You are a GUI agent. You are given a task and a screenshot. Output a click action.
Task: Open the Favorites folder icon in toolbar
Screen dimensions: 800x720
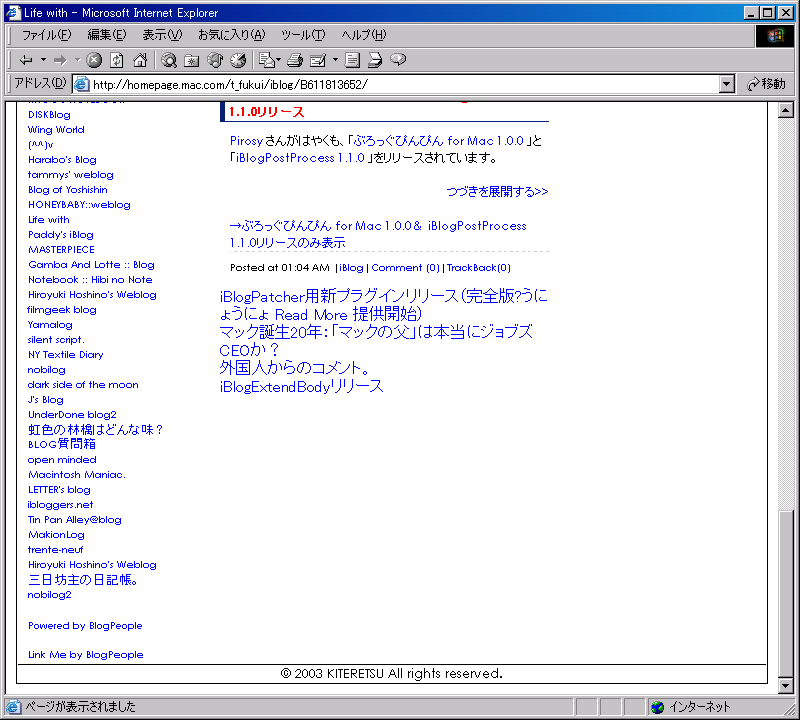tap(192, 60)
